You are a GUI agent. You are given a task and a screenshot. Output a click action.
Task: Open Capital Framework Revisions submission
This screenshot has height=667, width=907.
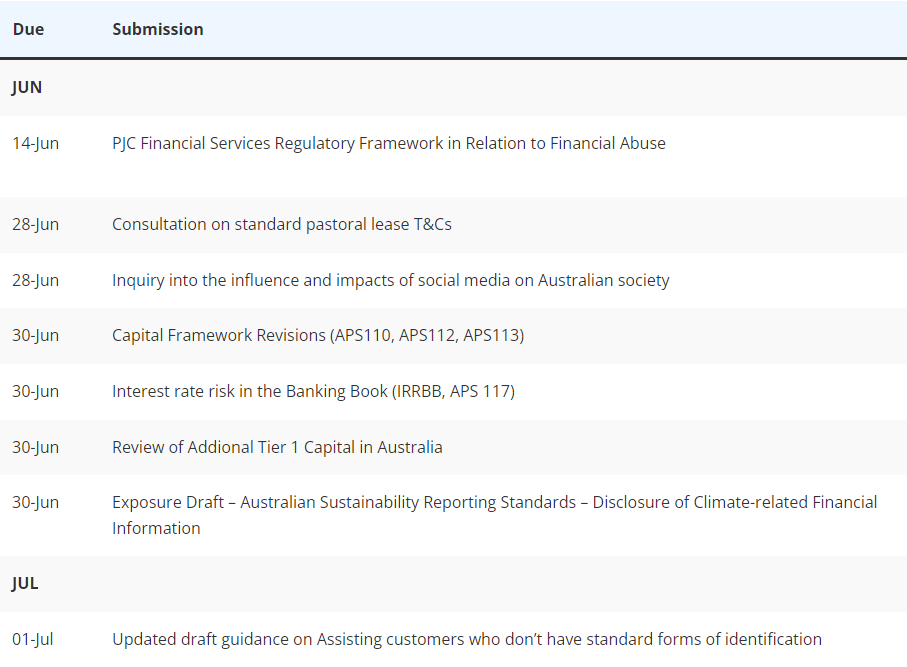point(318,336)
